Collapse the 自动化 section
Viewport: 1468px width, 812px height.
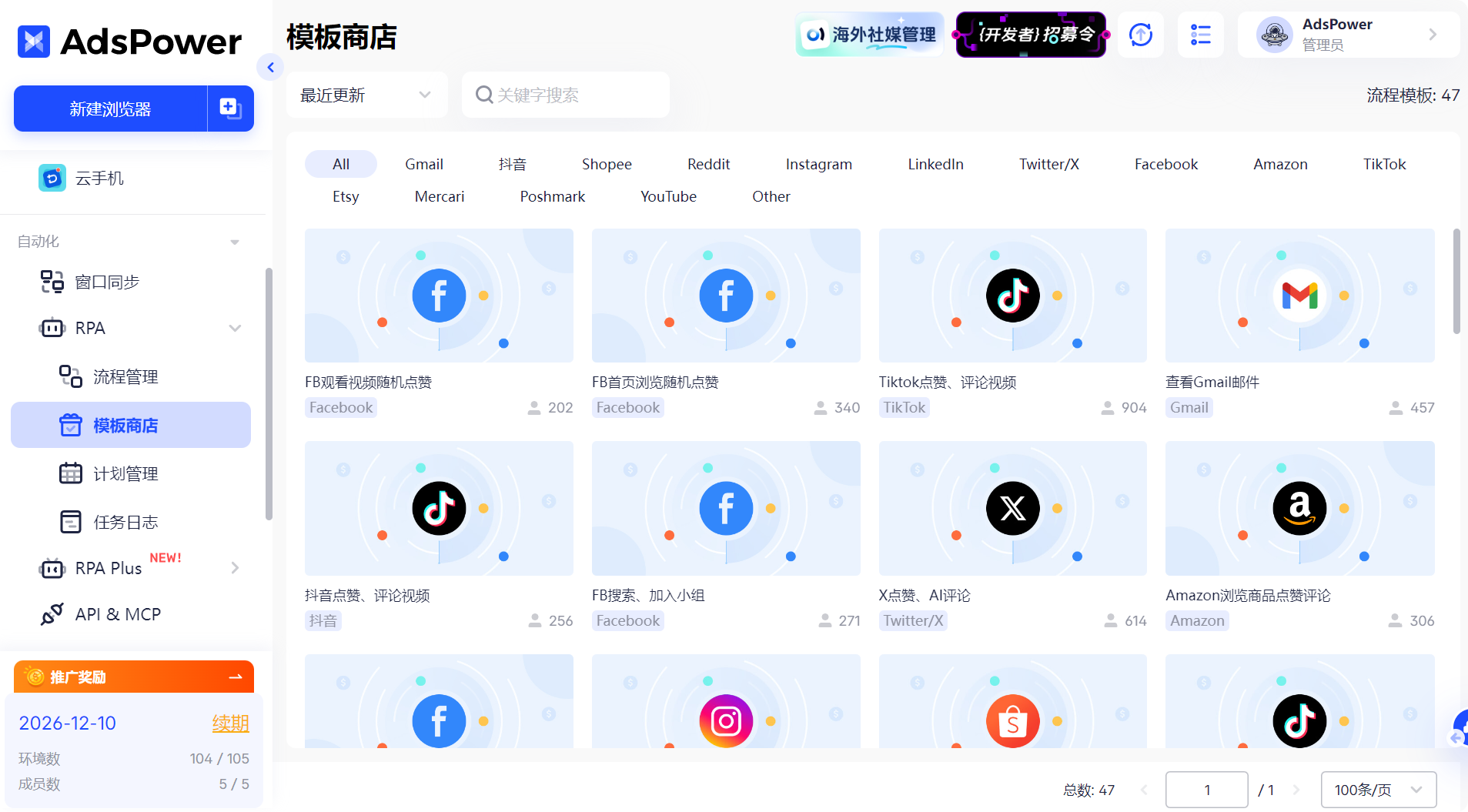click(236, 241)
